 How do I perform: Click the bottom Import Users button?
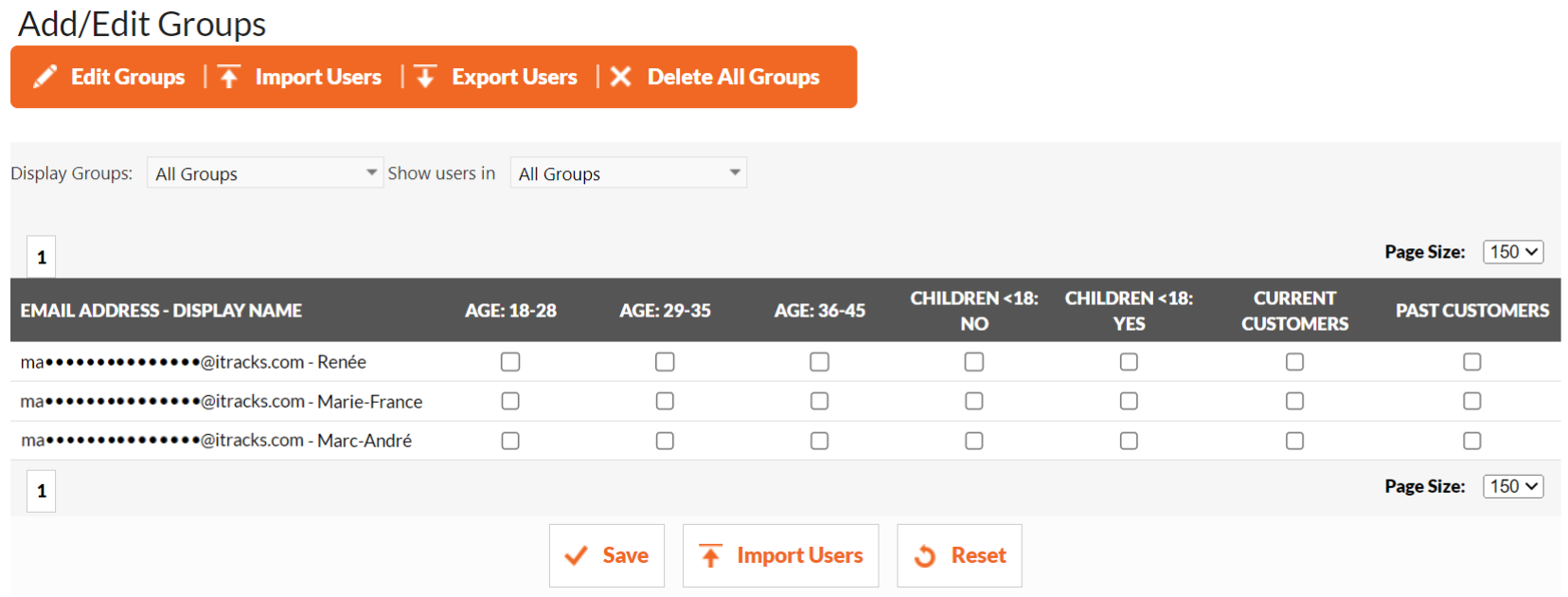click(781, 556)
